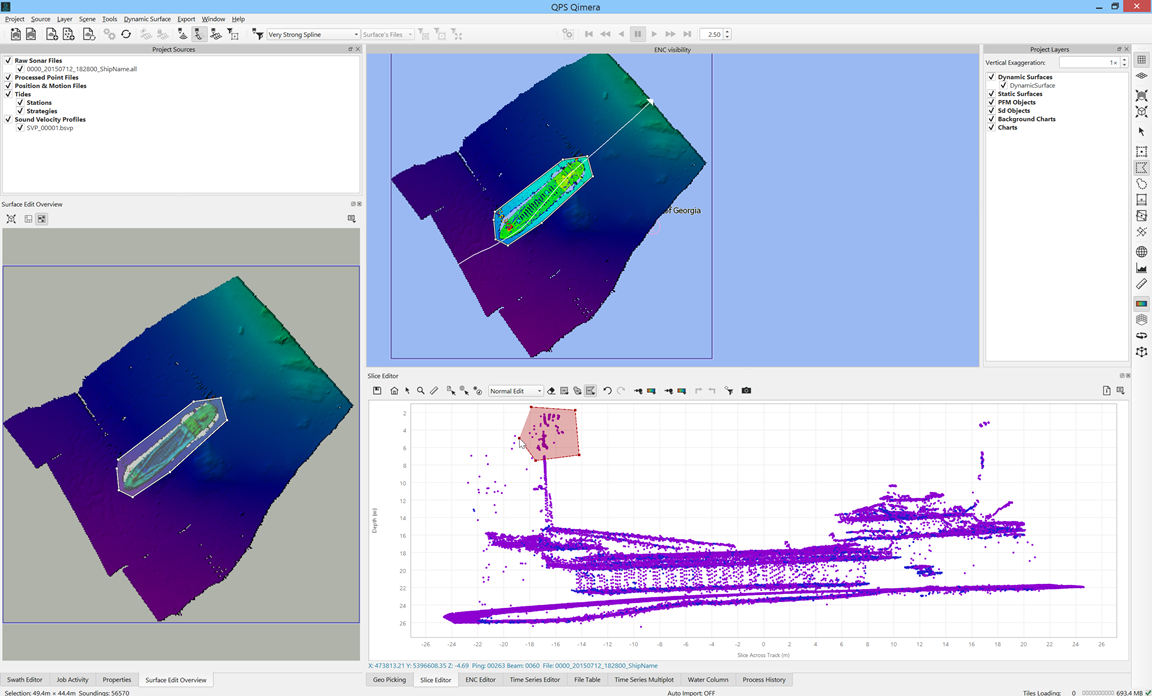Select the ruler measure tool in right sidebar
Screen dimensions: 1152x696
(x=1141, y=284)
